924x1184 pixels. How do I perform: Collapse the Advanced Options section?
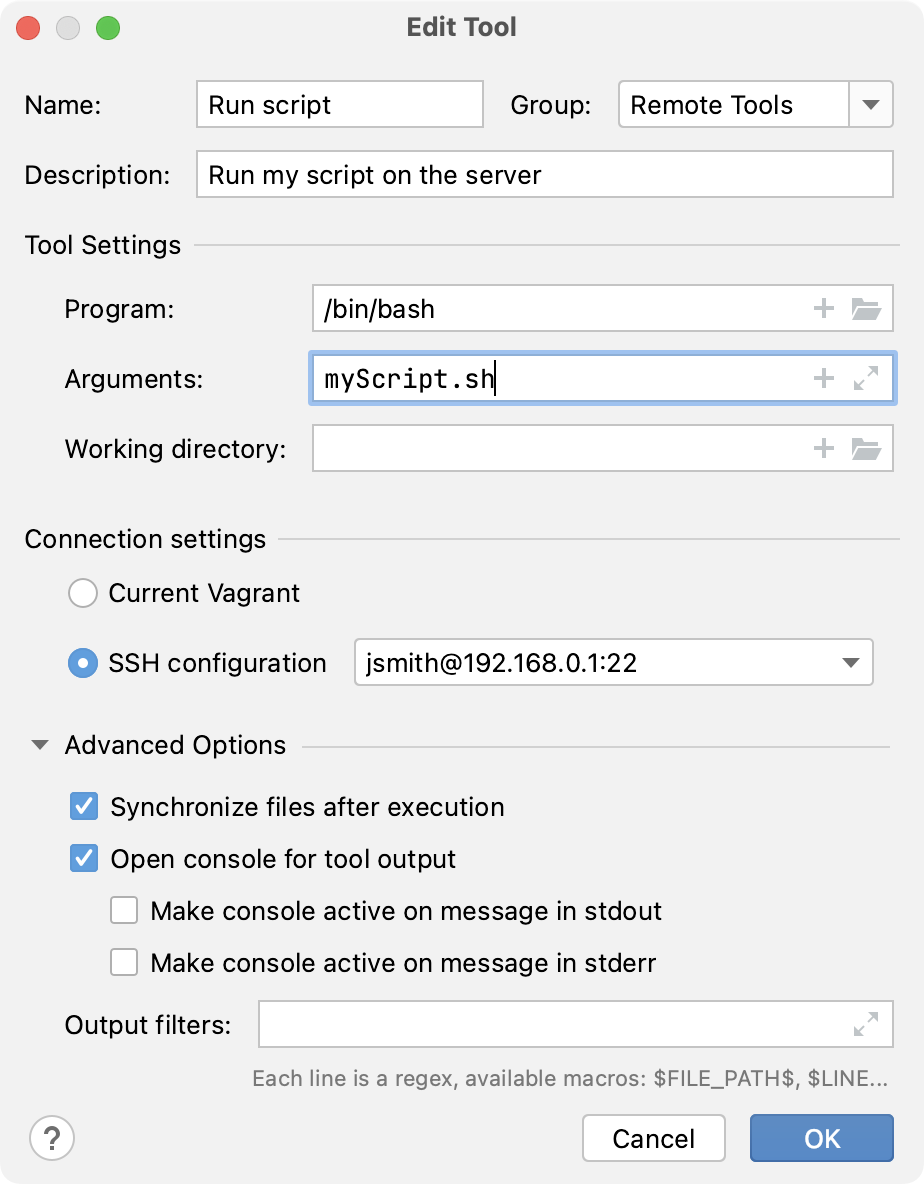pos(38,744)
